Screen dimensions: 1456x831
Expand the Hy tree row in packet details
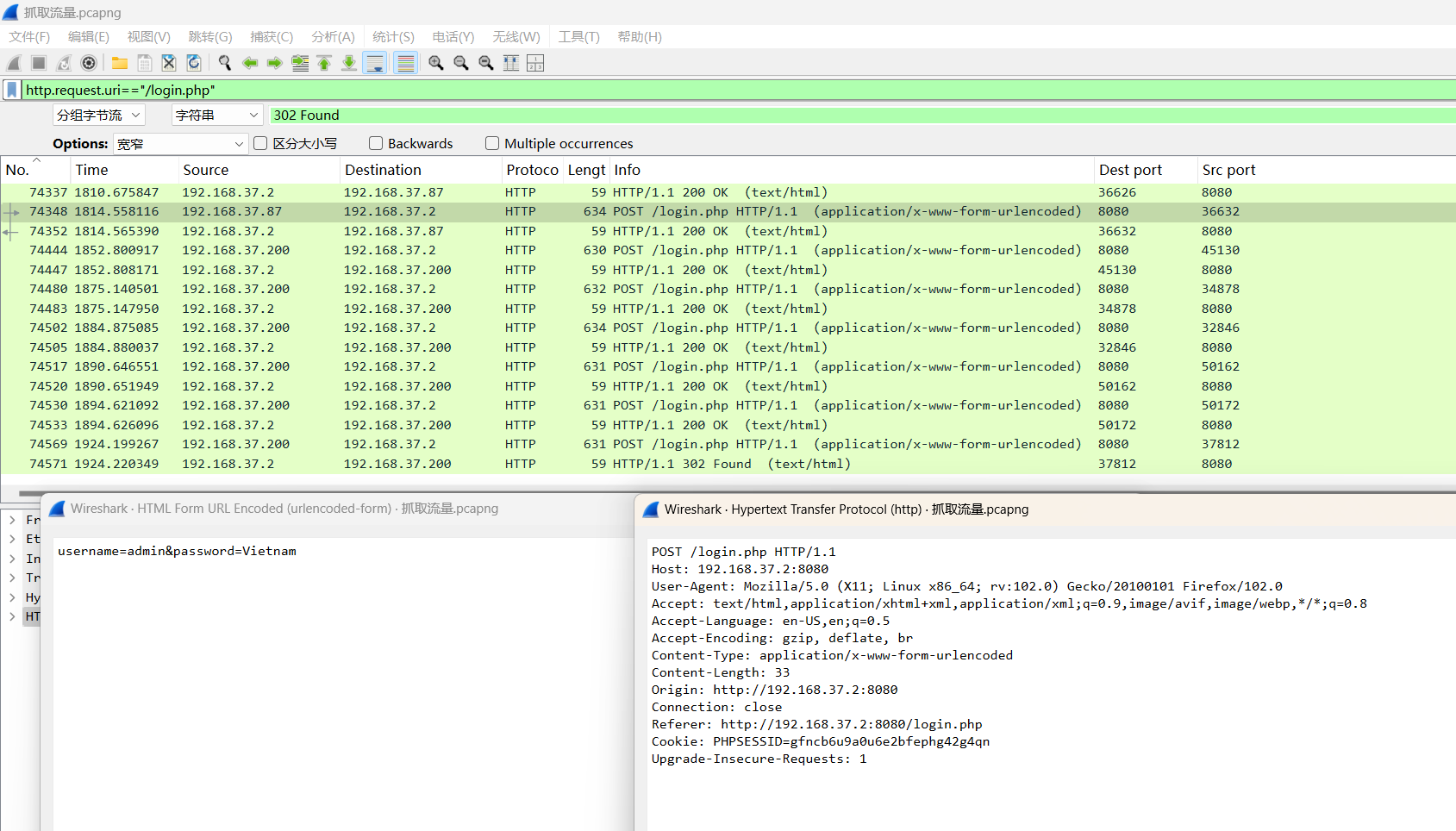[12, 597]
